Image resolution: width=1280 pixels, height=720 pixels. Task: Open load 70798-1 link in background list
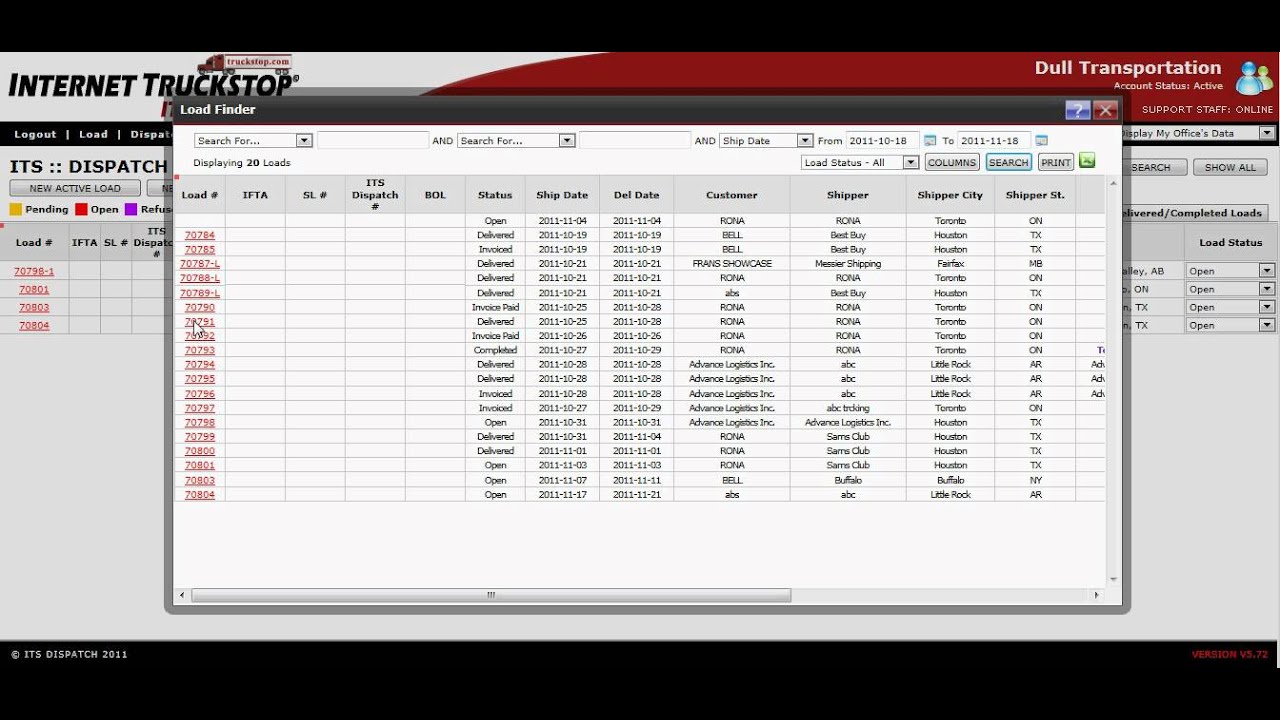(34, 271)
